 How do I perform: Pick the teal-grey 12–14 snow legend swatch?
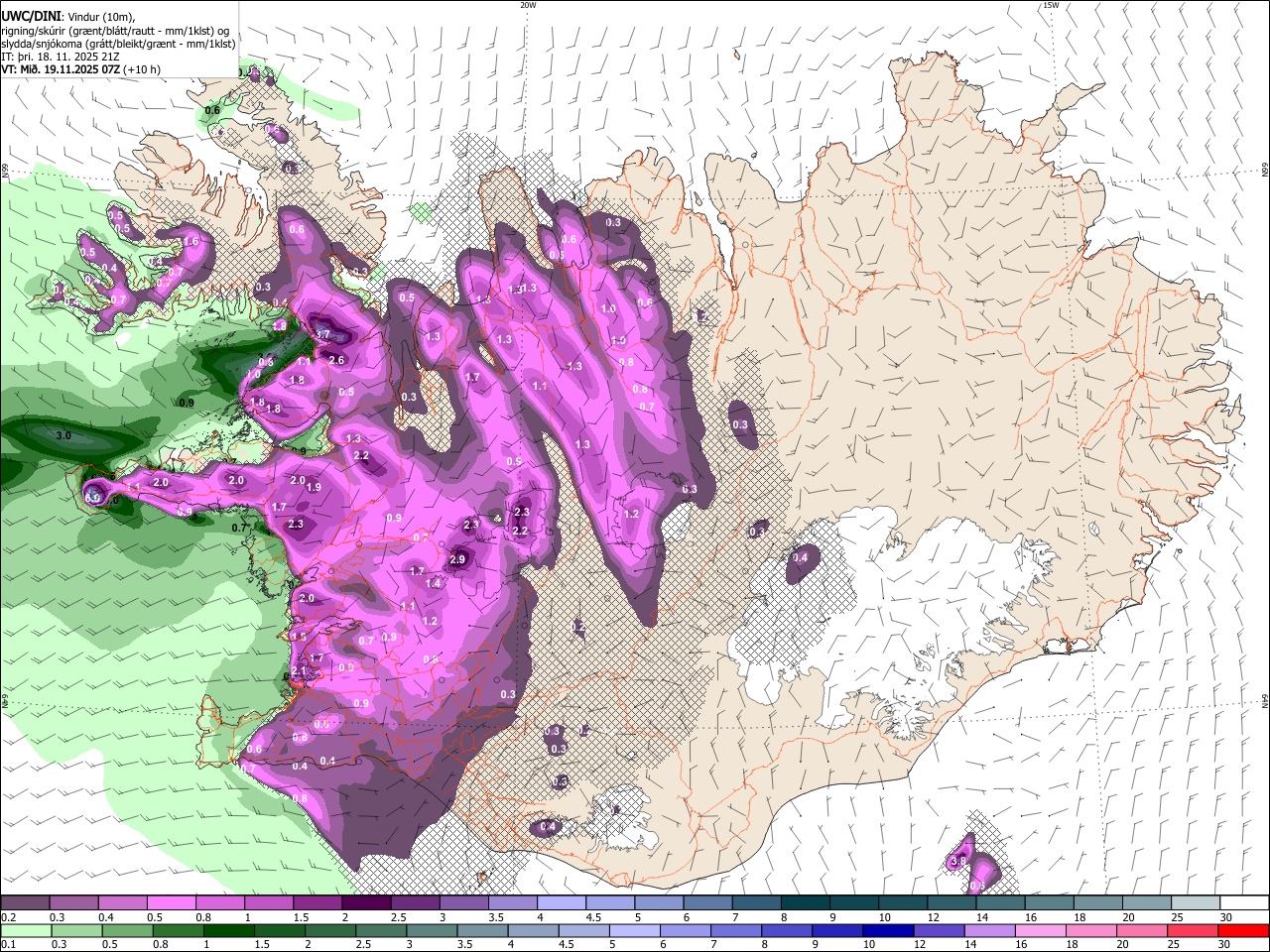click(x=952, y=903)
